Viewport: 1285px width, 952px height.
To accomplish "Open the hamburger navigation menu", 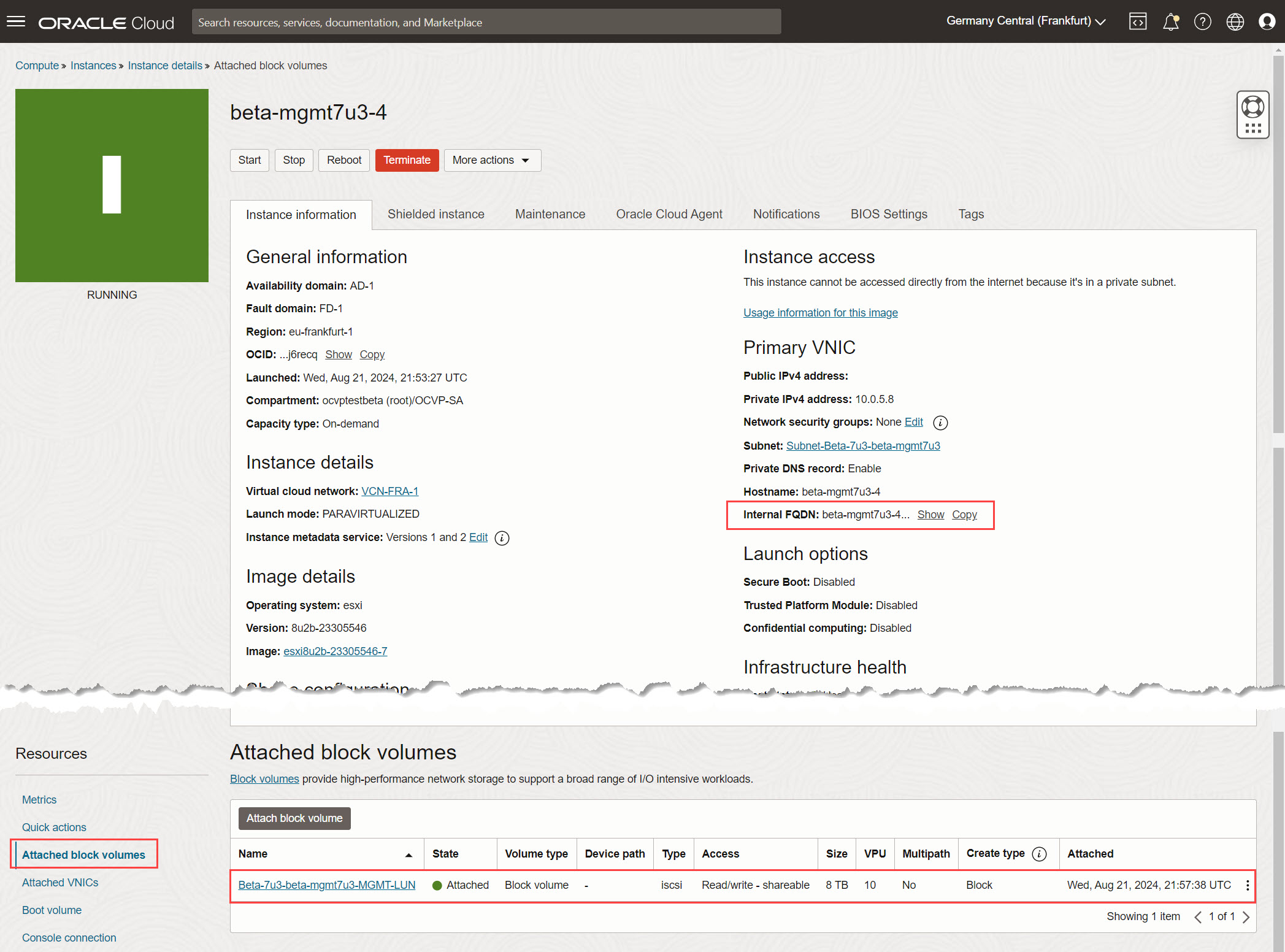I will [x=16, y=22].
